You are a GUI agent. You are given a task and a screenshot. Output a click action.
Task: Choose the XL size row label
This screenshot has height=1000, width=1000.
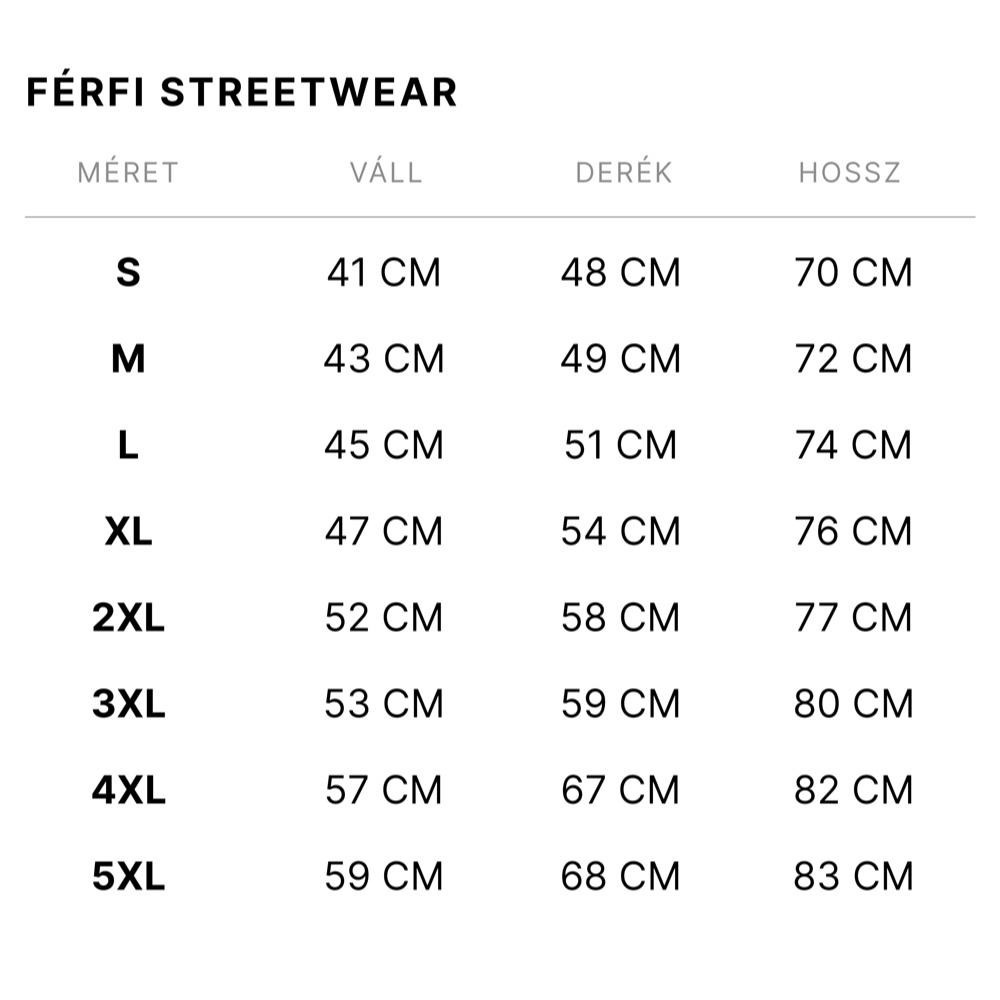tap(128, 531)
